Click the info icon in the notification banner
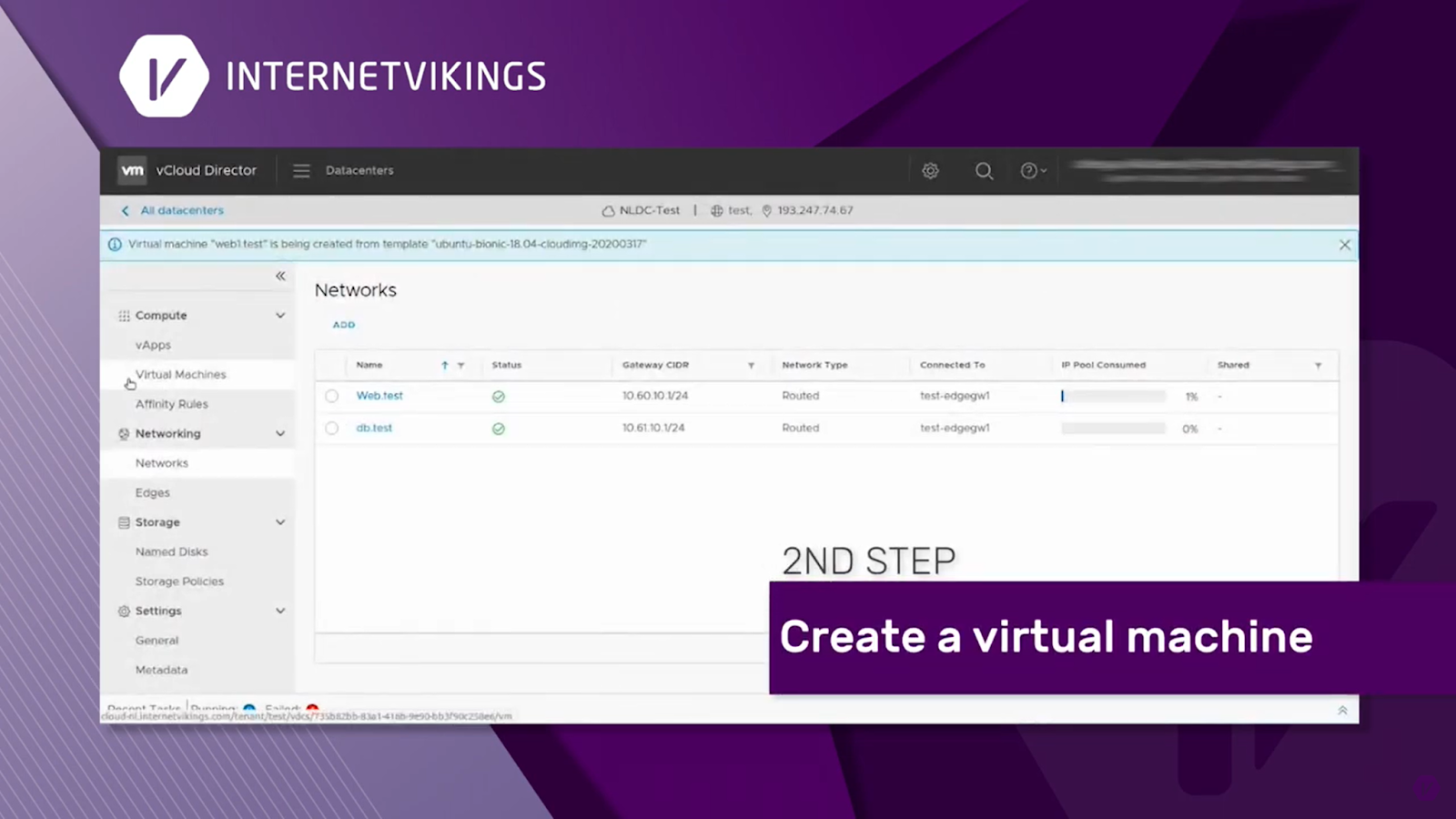The height and width of the screenshot is (819, 1456). click(115, 244)
